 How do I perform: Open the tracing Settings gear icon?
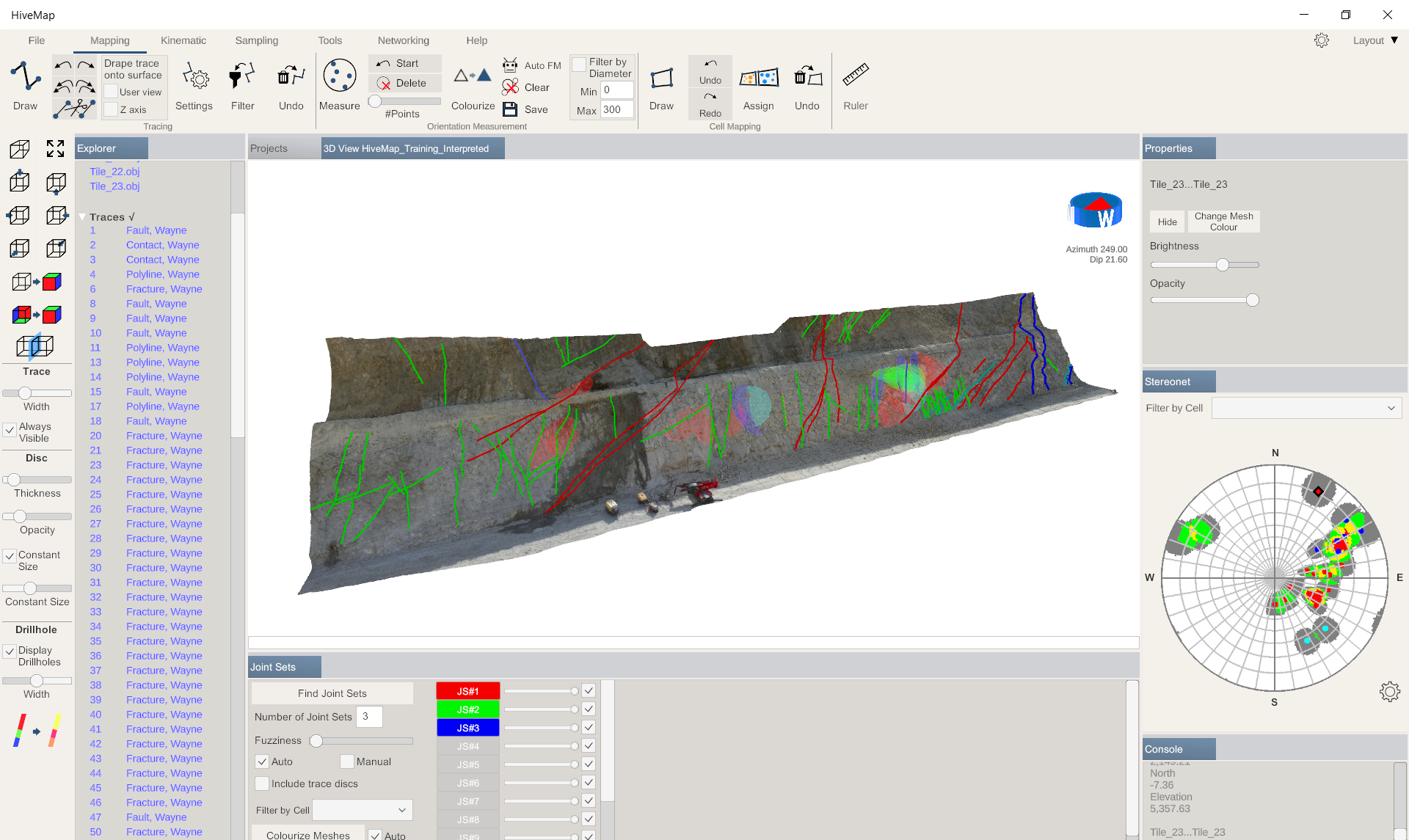tap(194, 77)
